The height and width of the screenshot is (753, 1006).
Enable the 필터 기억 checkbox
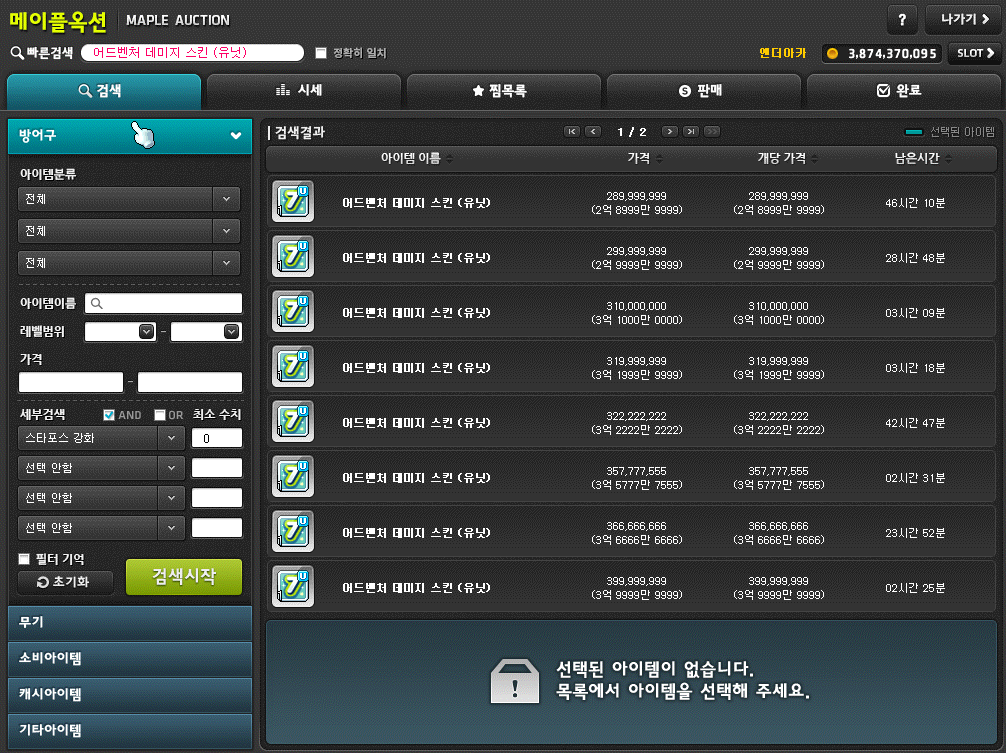pyautogui.click(x=24, y=559)
